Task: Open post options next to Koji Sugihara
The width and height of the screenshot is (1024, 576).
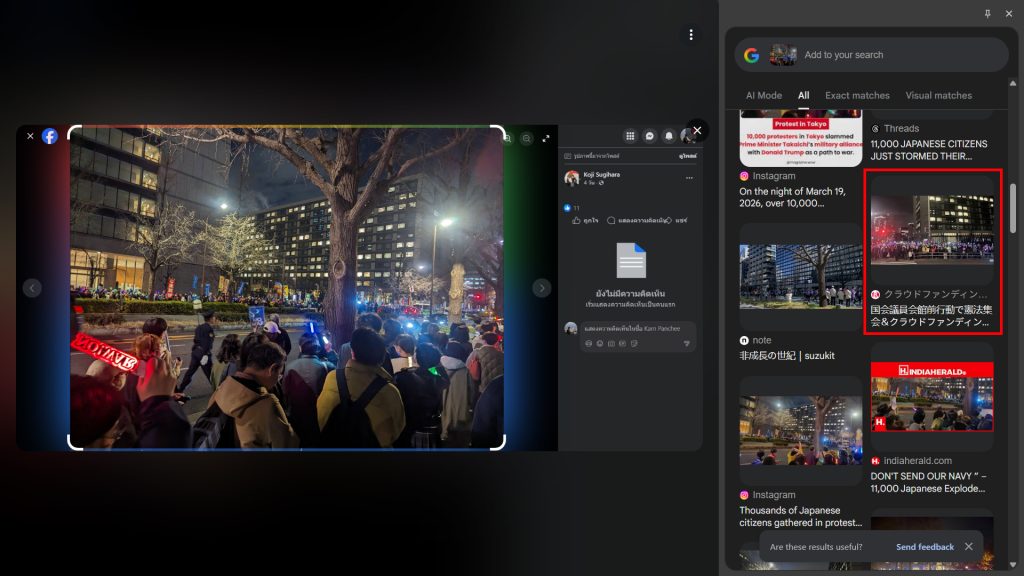Action: pyautogui.click(x=689, y=178)
